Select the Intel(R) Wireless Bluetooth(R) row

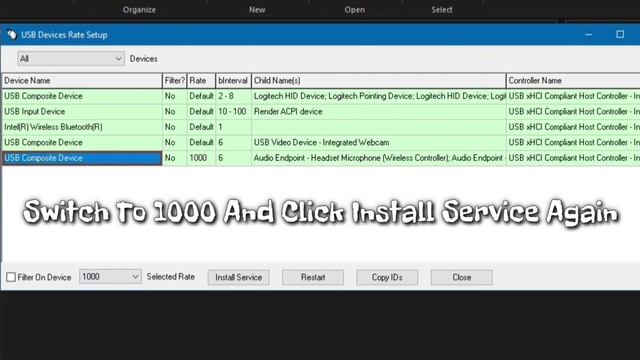[321, 127]
